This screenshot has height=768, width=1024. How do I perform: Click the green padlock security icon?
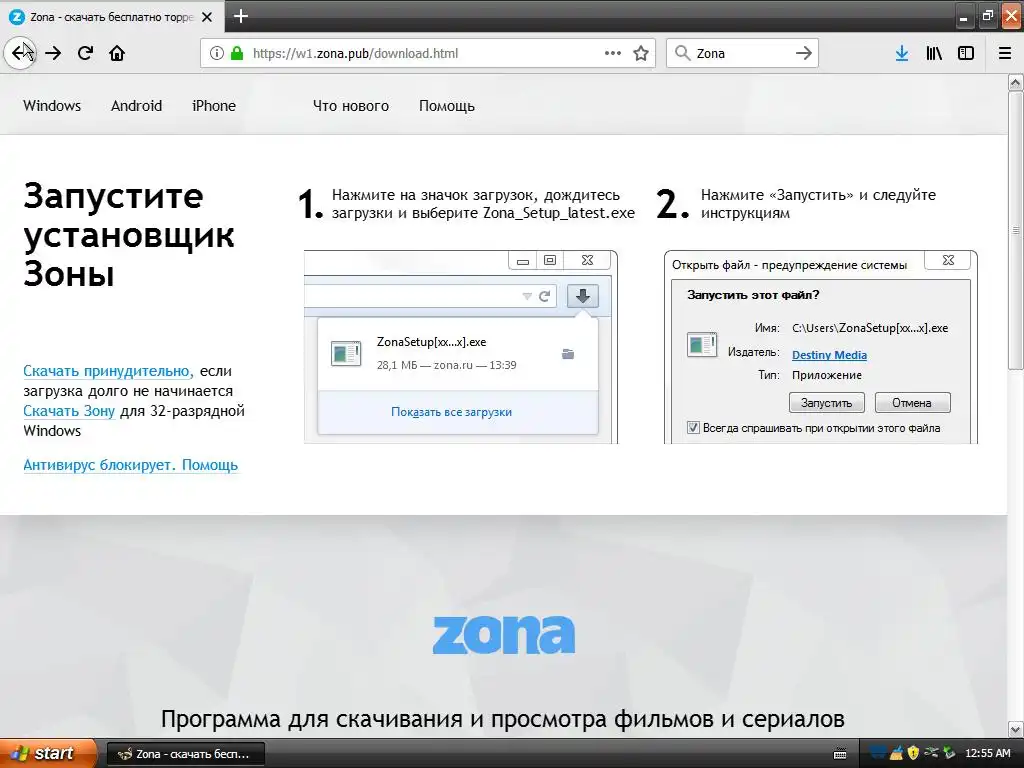pyautogui.click(x=237, y=53)
